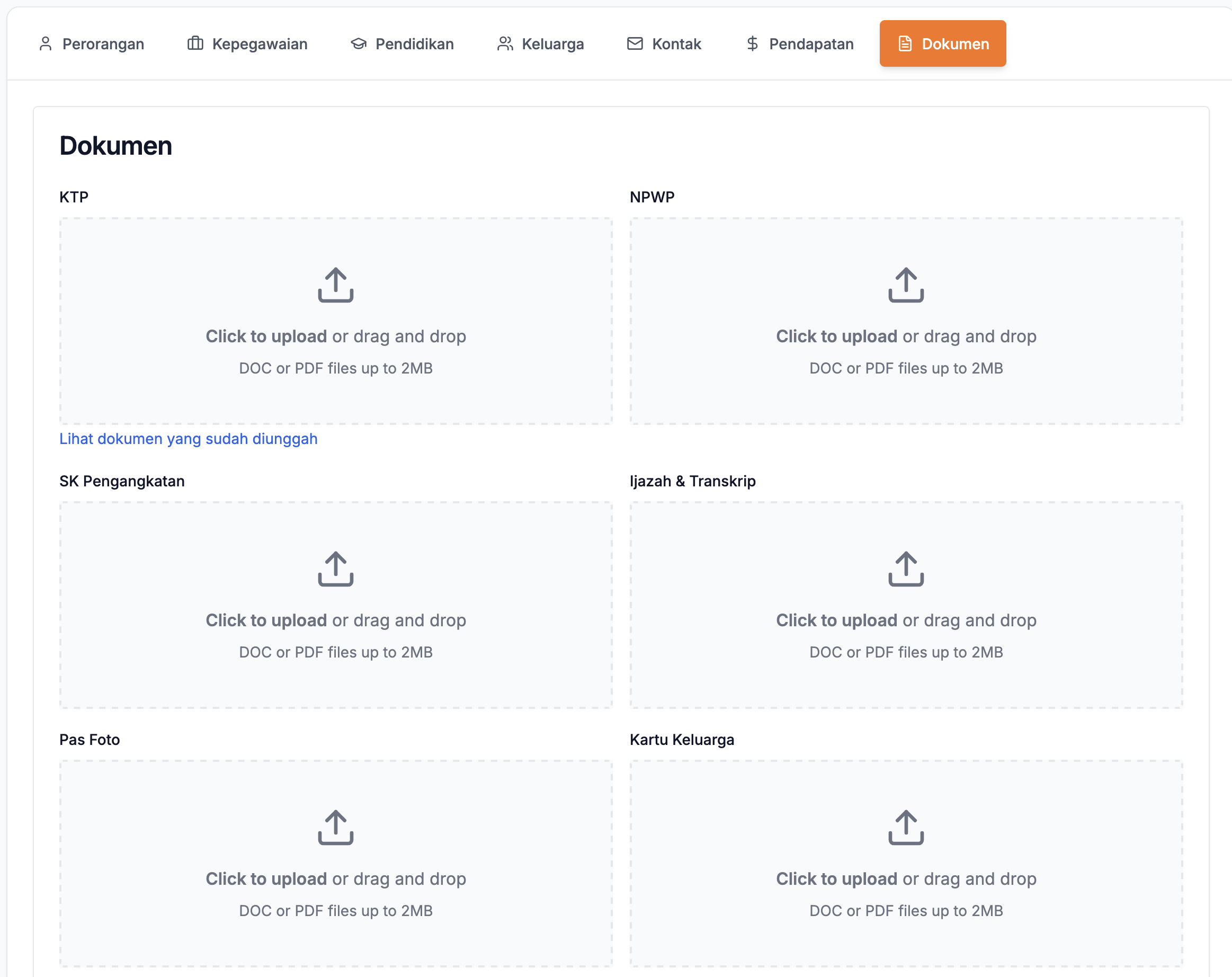Open the Keluarga tab
1232x977 pixels.
coord(540,44)
